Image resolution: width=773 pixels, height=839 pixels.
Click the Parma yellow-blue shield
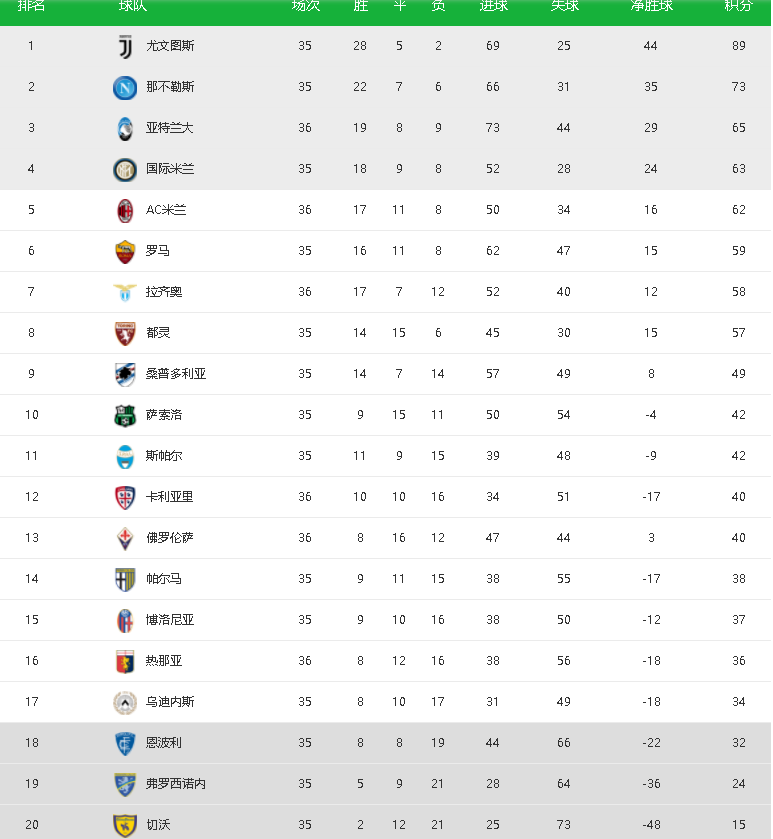(x=125, y=579)
